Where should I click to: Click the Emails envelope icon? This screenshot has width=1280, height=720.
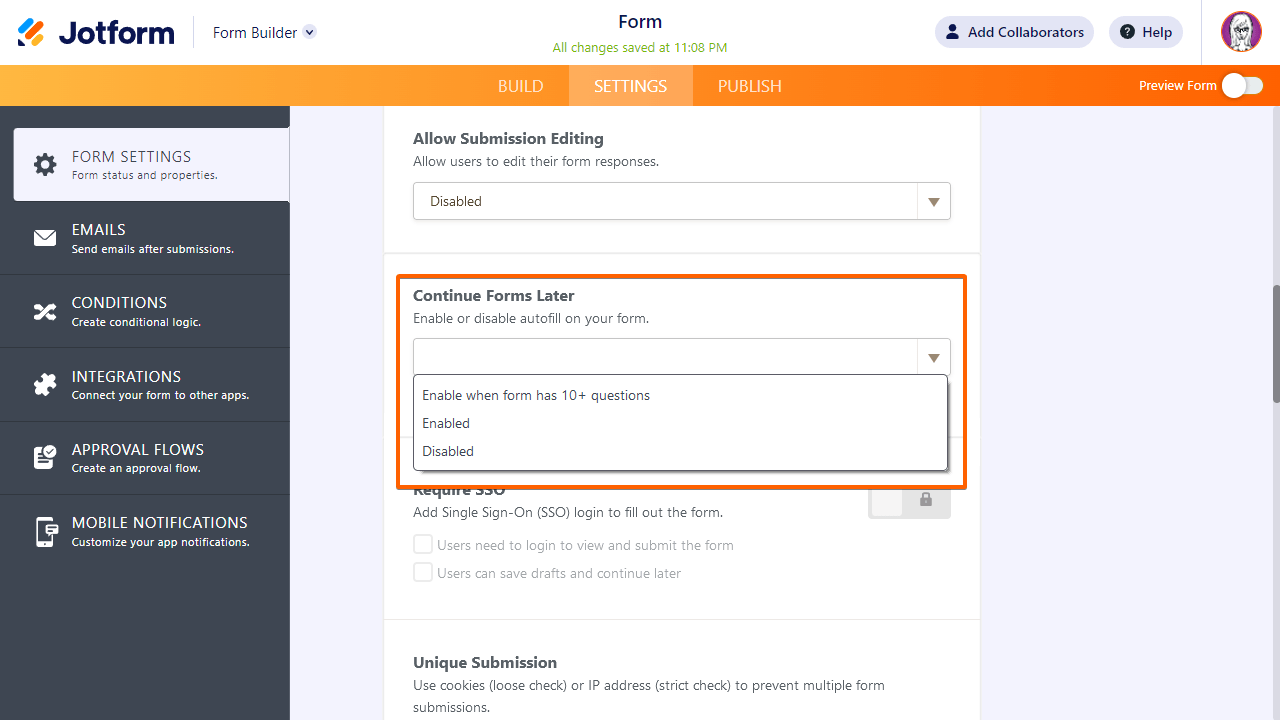pos(45,238)
